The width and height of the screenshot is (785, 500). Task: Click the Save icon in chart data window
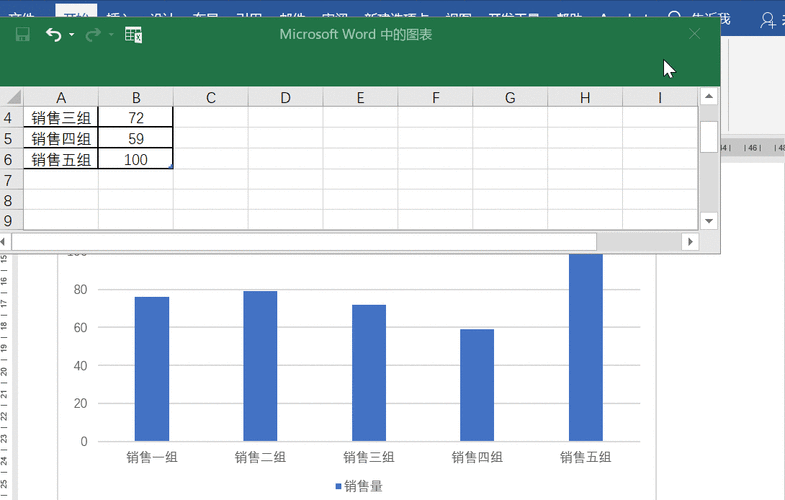click(23, 35)
